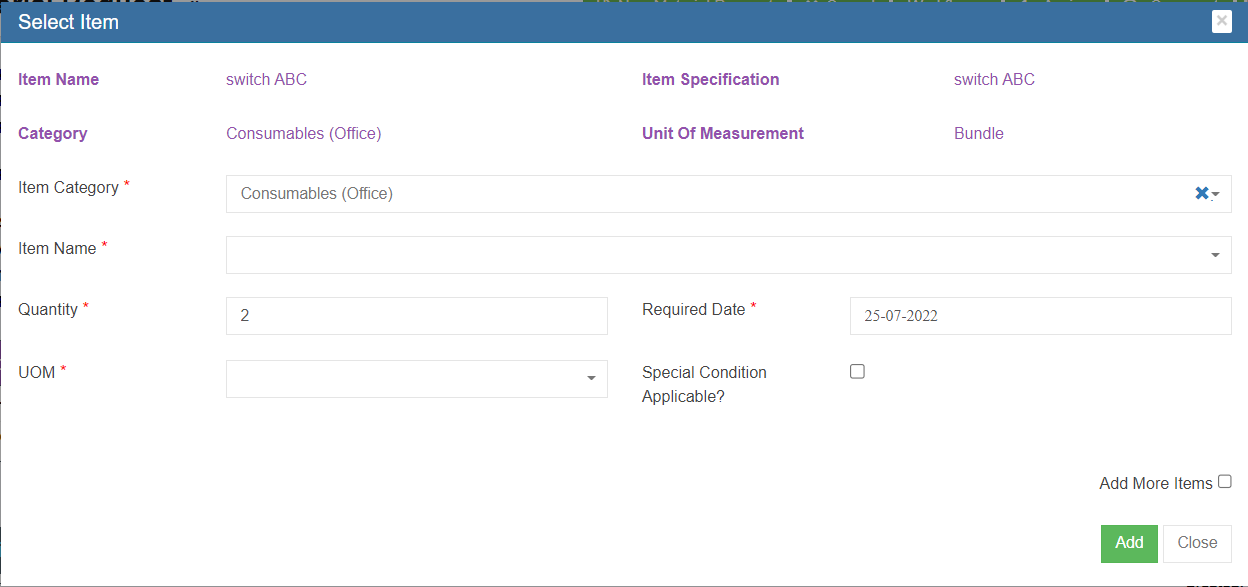Open the Item Name dropdown arrow
This screenshot has height=587, width=1248.
point(1215,255)
